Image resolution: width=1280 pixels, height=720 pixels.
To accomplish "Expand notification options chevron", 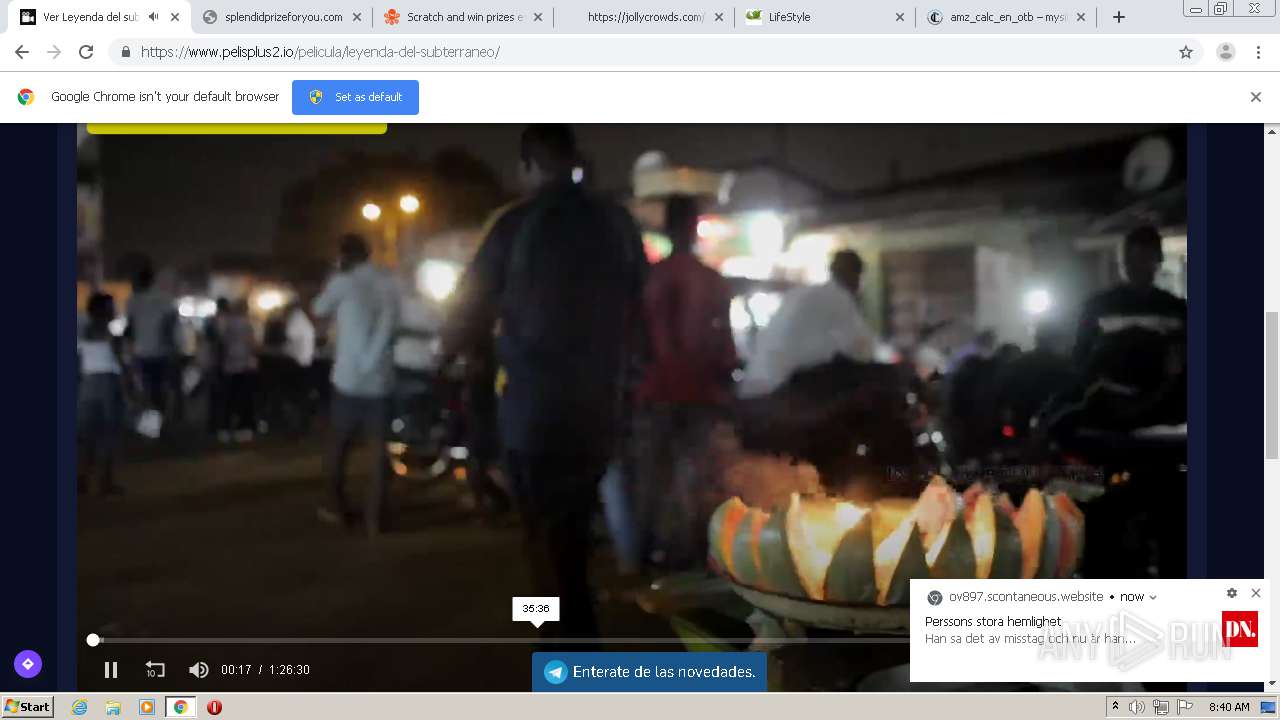I will [x=1153, y=597].
